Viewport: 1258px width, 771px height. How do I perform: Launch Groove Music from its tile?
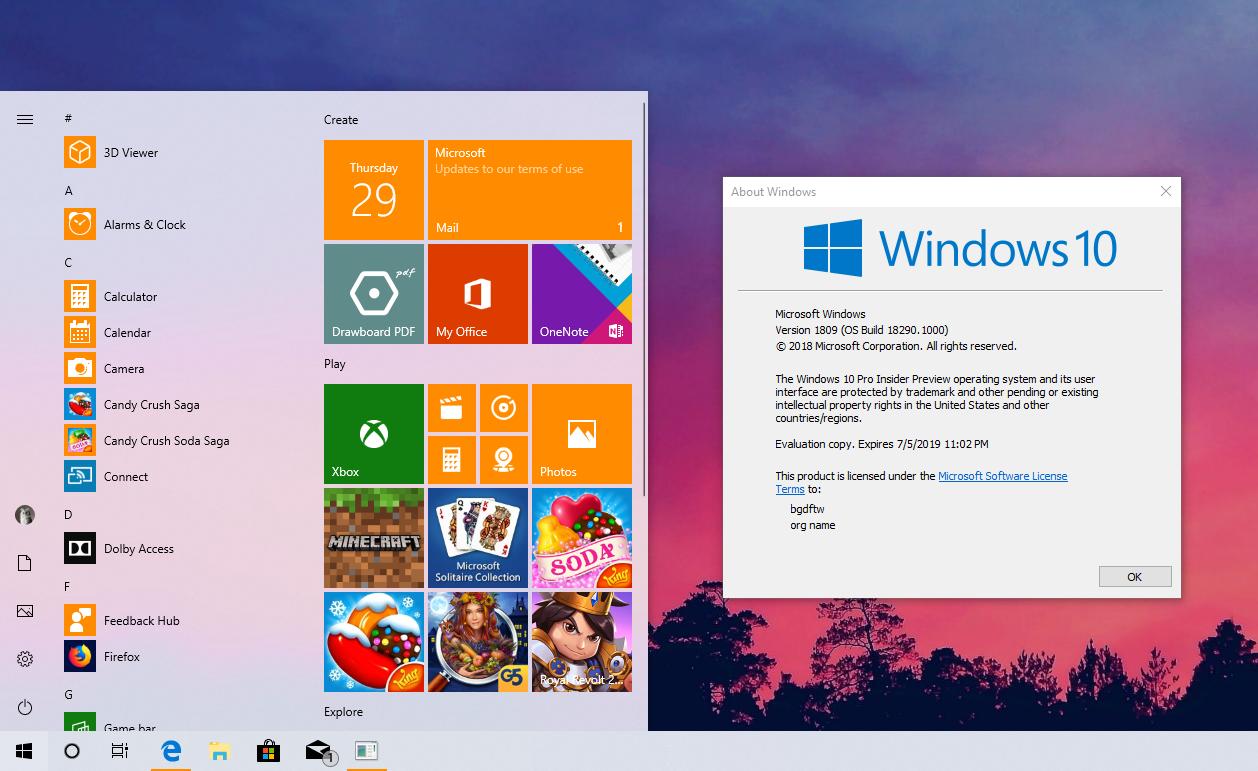[x=504, y=408]
